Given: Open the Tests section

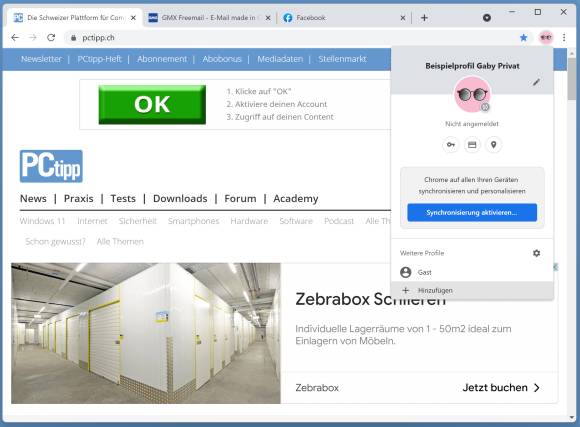Looking at the screenshot, I should click(x=123, y=199).
